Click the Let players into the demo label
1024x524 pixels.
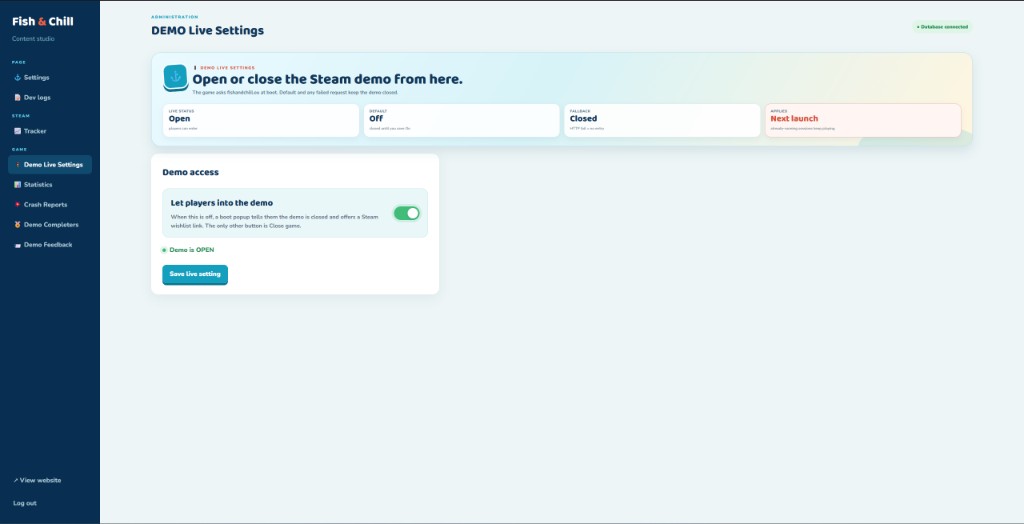pyautogui.click(x=222, y=203)
